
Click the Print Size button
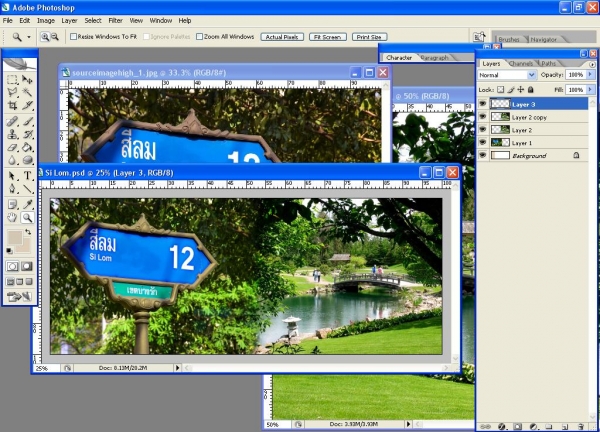coord(369,37)
